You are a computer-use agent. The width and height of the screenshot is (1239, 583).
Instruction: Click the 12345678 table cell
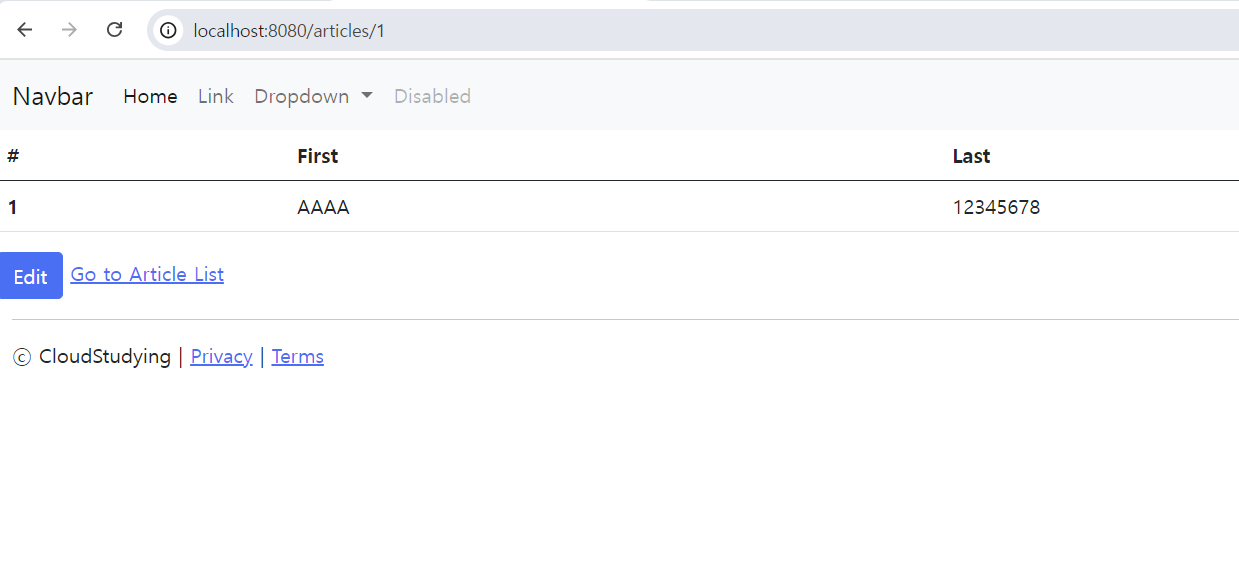click(996, 208)
